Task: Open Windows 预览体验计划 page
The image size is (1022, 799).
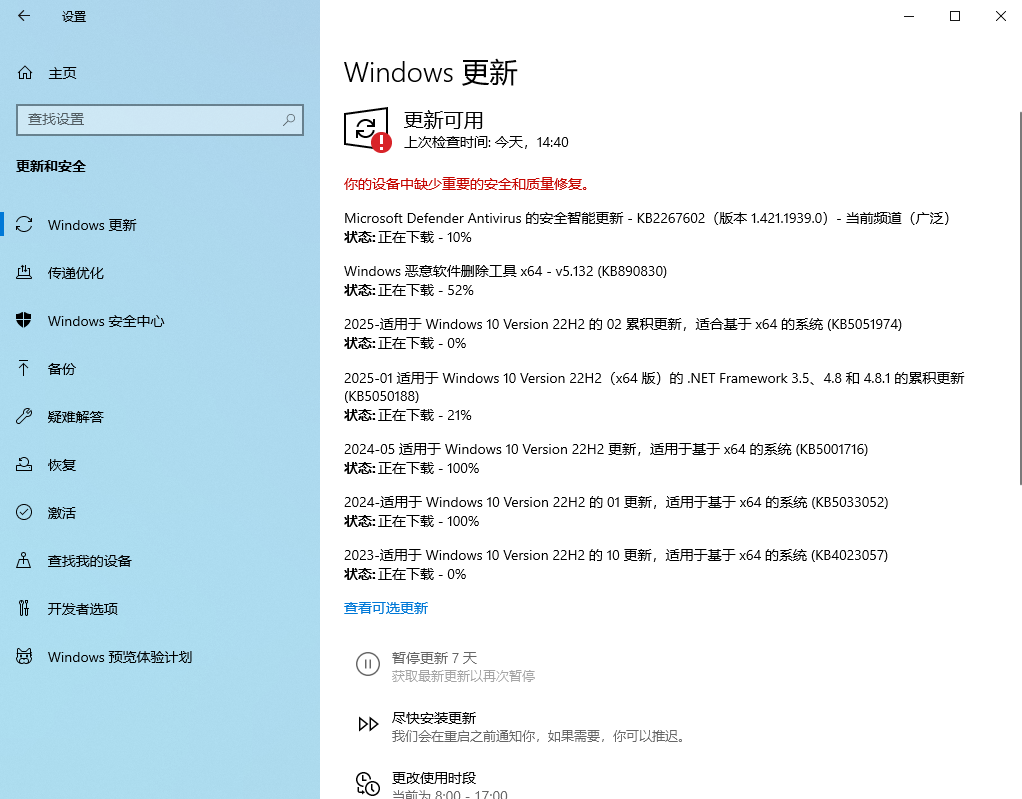Action: (x=160, y=657)
